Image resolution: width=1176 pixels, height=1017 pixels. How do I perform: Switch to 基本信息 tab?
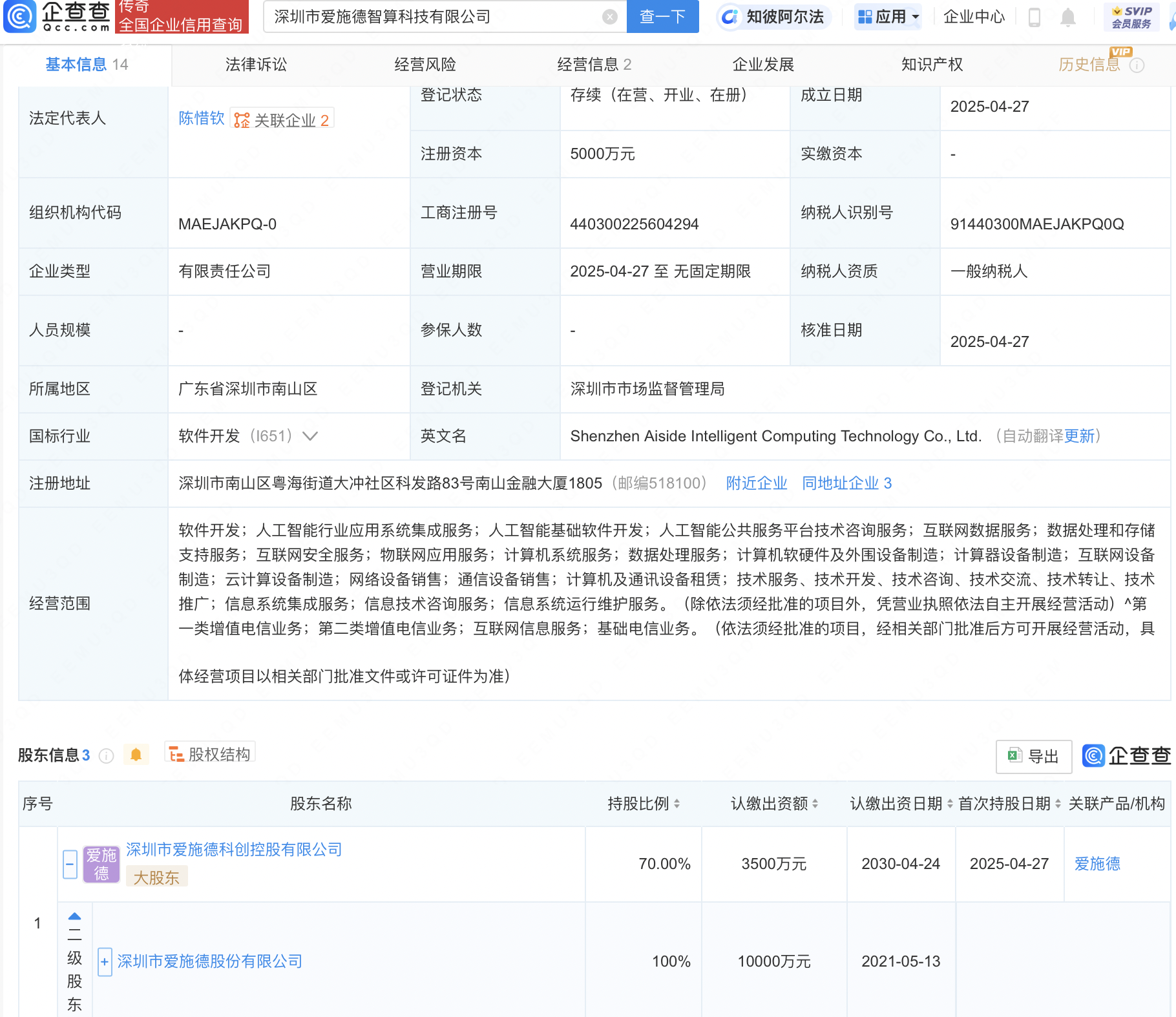coord(87,64)
